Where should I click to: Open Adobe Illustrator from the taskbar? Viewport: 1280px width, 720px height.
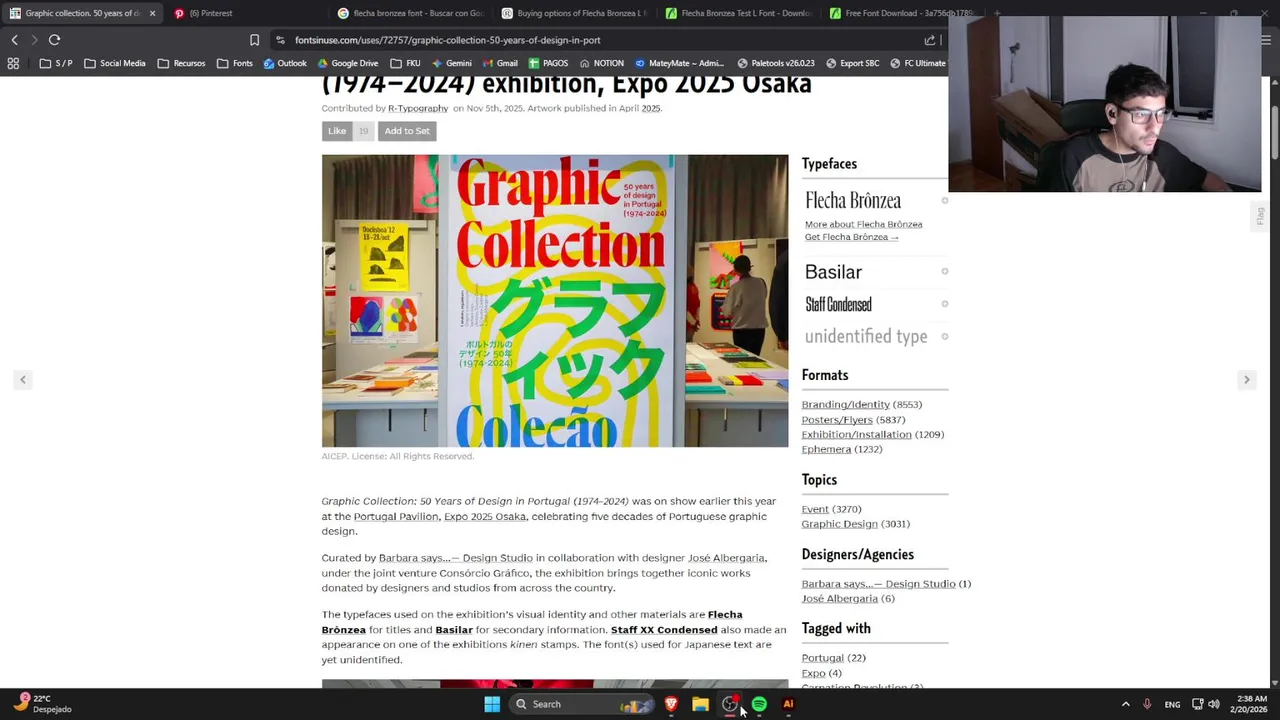(x=788, y=704)
